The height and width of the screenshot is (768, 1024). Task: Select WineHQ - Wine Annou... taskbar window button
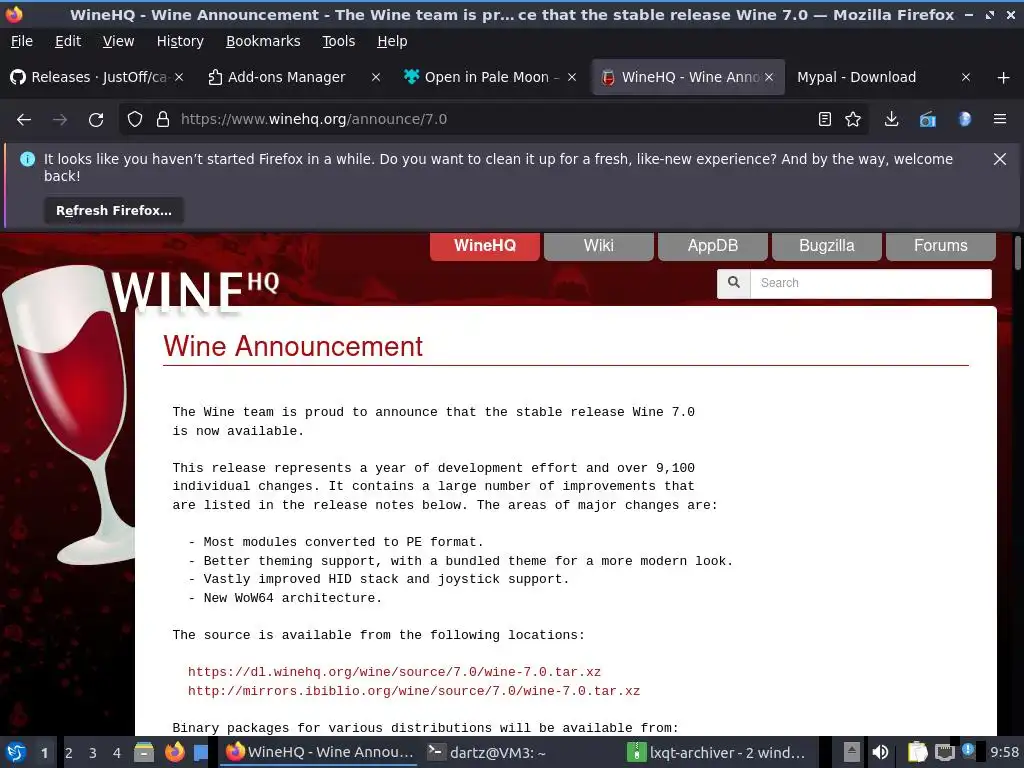click(x=319, y=752)
